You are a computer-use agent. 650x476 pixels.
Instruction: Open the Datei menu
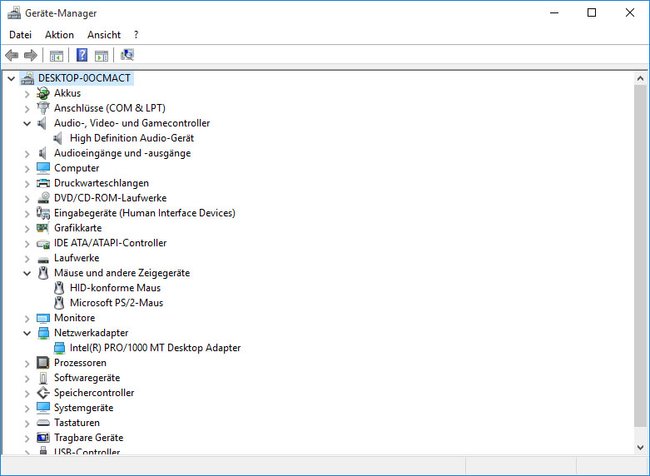coord(20,35)
